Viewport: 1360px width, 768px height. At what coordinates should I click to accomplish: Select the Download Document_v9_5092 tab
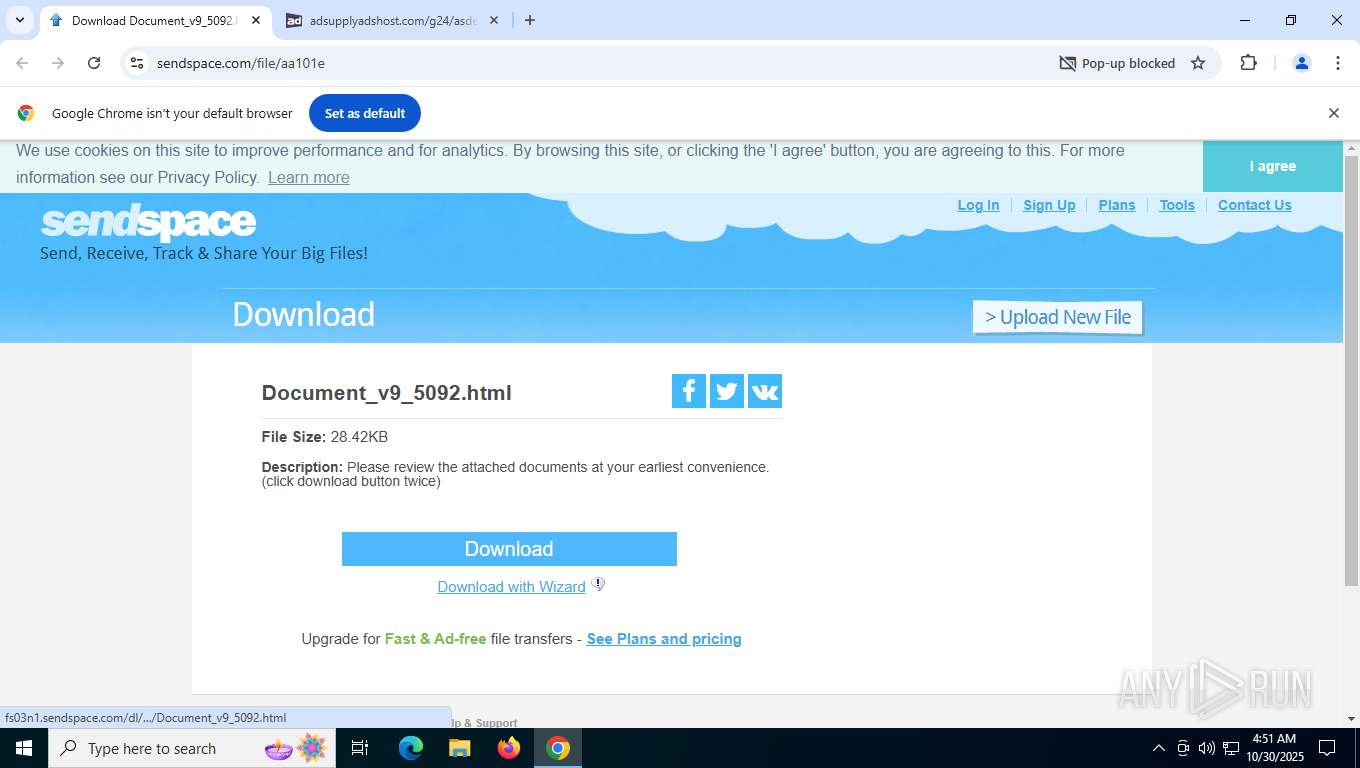pyautogui.click(x=155, y=20)
